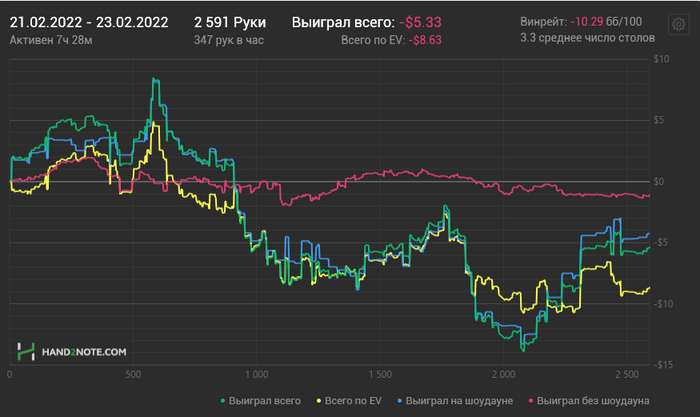Viewport: 700px width, 417px height.
Task: Toggle the yellow 'Всего по EV' legend series
Action: pos(349,401)
